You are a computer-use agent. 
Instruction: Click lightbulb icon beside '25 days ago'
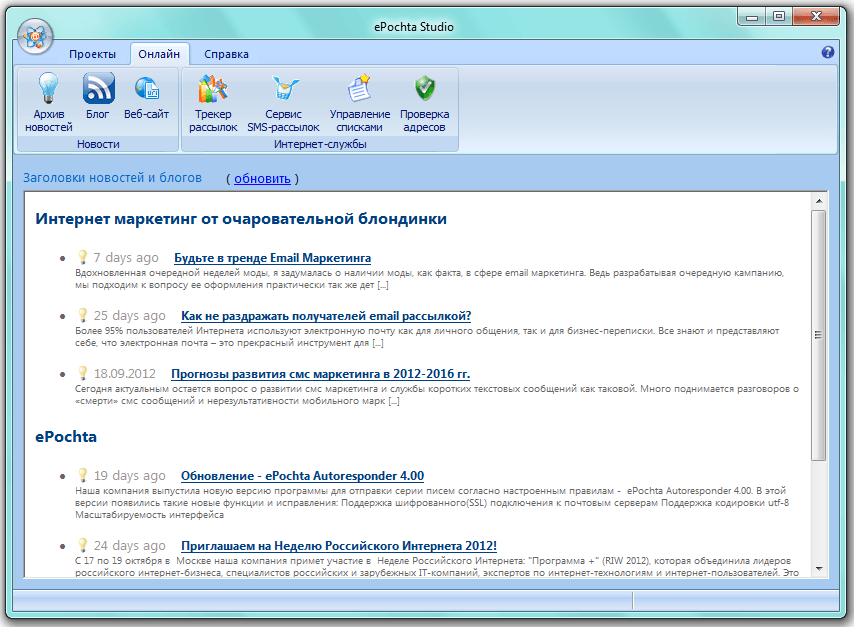click(82, 315)
